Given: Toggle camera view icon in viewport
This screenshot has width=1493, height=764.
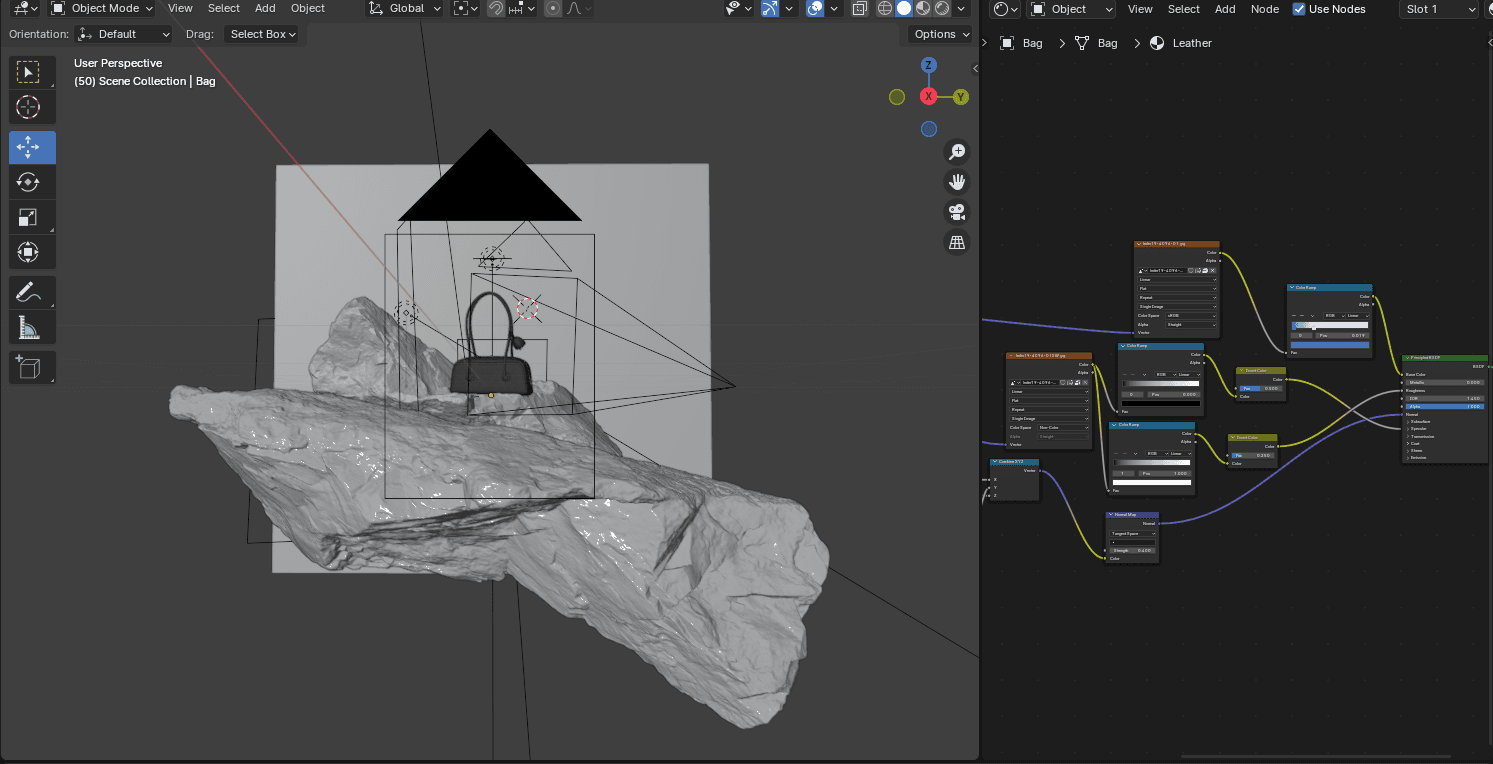Looking at the screenshot, I should pyautogui.click(x=957, y=212).
